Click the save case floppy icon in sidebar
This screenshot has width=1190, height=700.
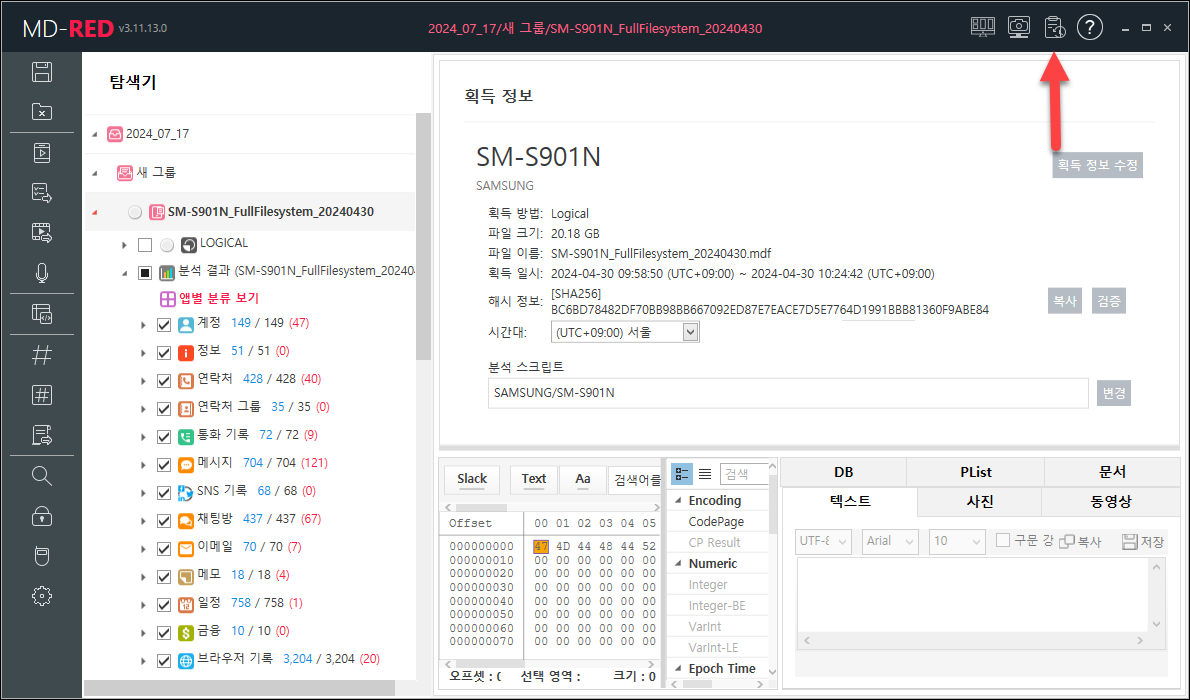(42, 72)
